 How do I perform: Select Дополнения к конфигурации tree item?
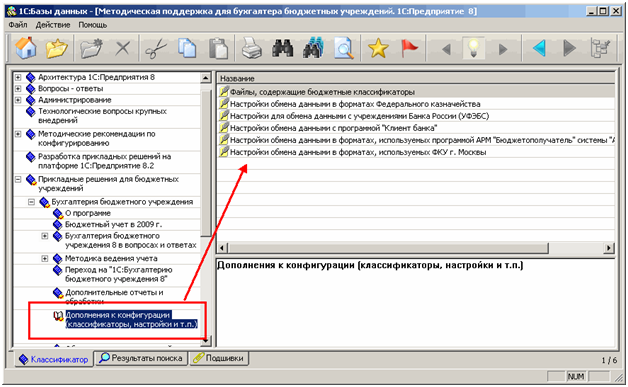(x=131, y=320)
